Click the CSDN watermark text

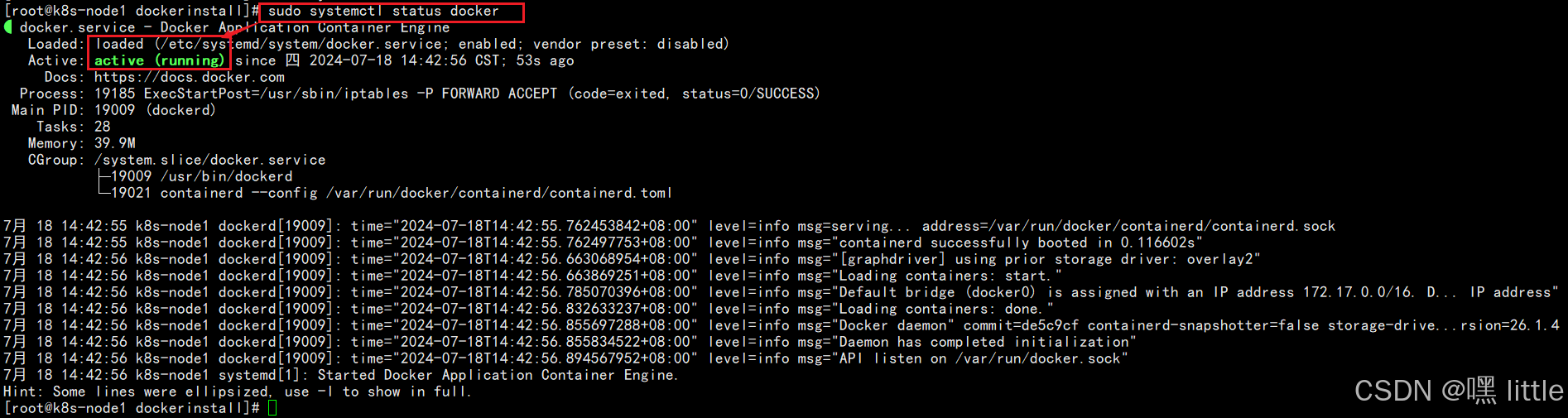pyautogui.click(x=1458, y=391)
